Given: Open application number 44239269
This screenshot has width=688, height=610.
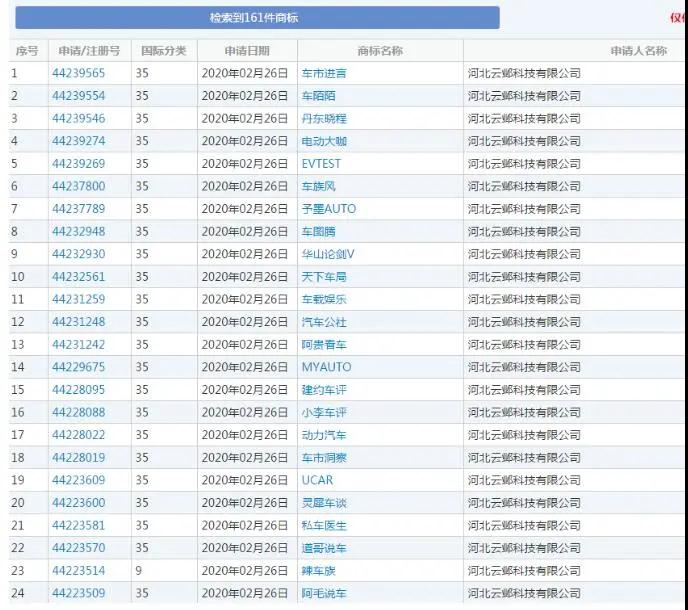Looking at the screenshot, I should tap(79, 164).
